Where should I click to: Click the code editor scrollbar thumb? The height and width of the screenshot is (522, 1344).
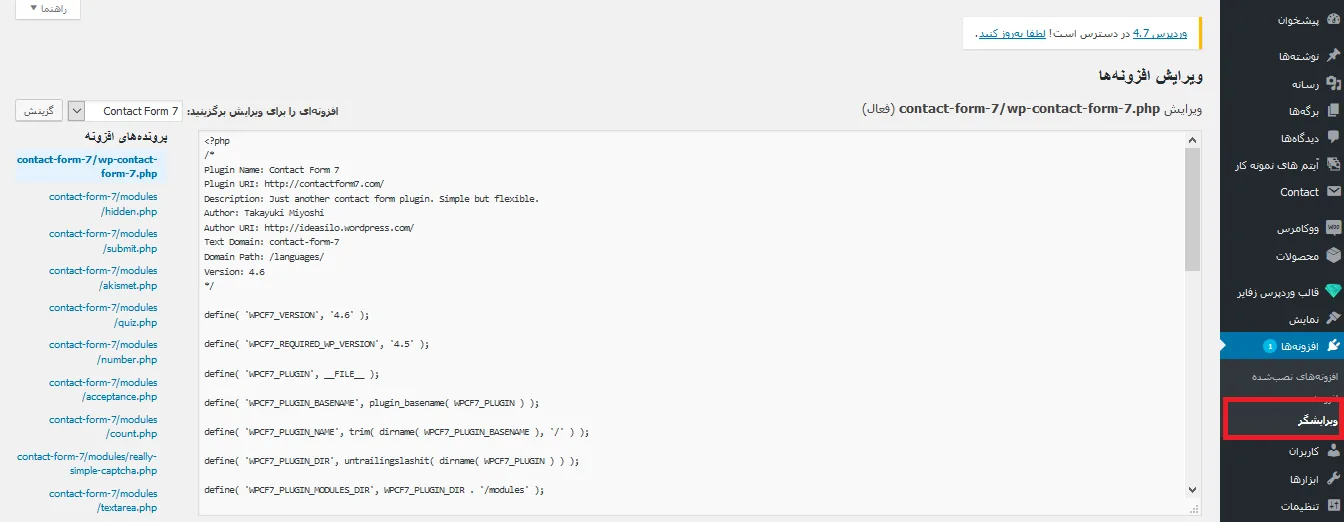pyautogui.click(x=1192, y=210)
